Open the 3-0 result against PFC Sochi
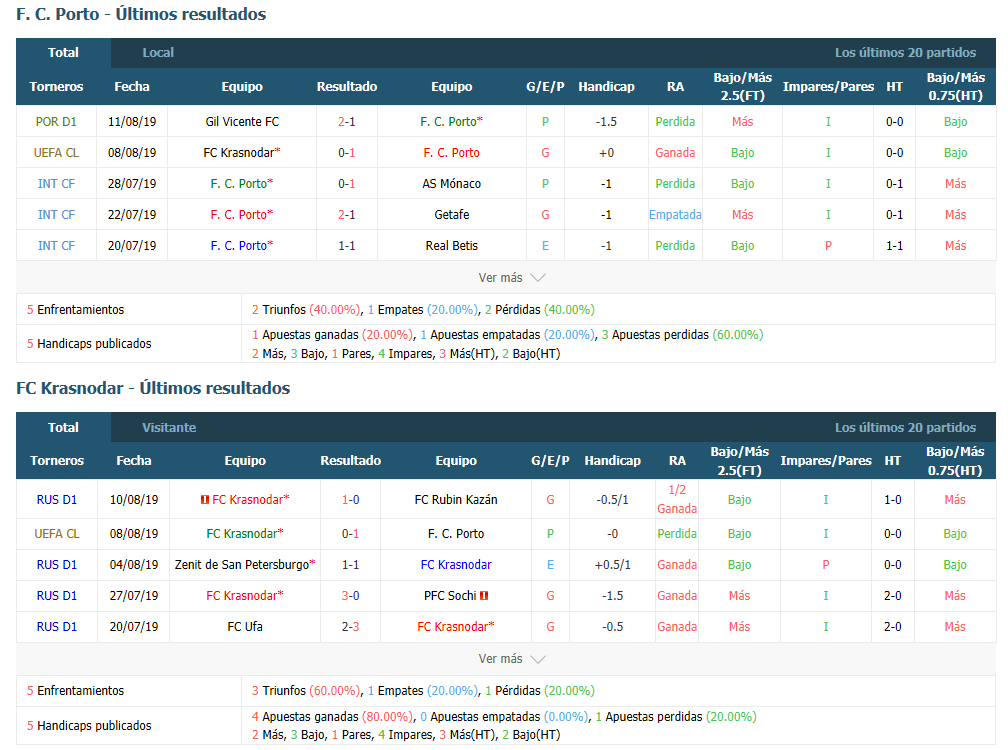 pos(350,596)
